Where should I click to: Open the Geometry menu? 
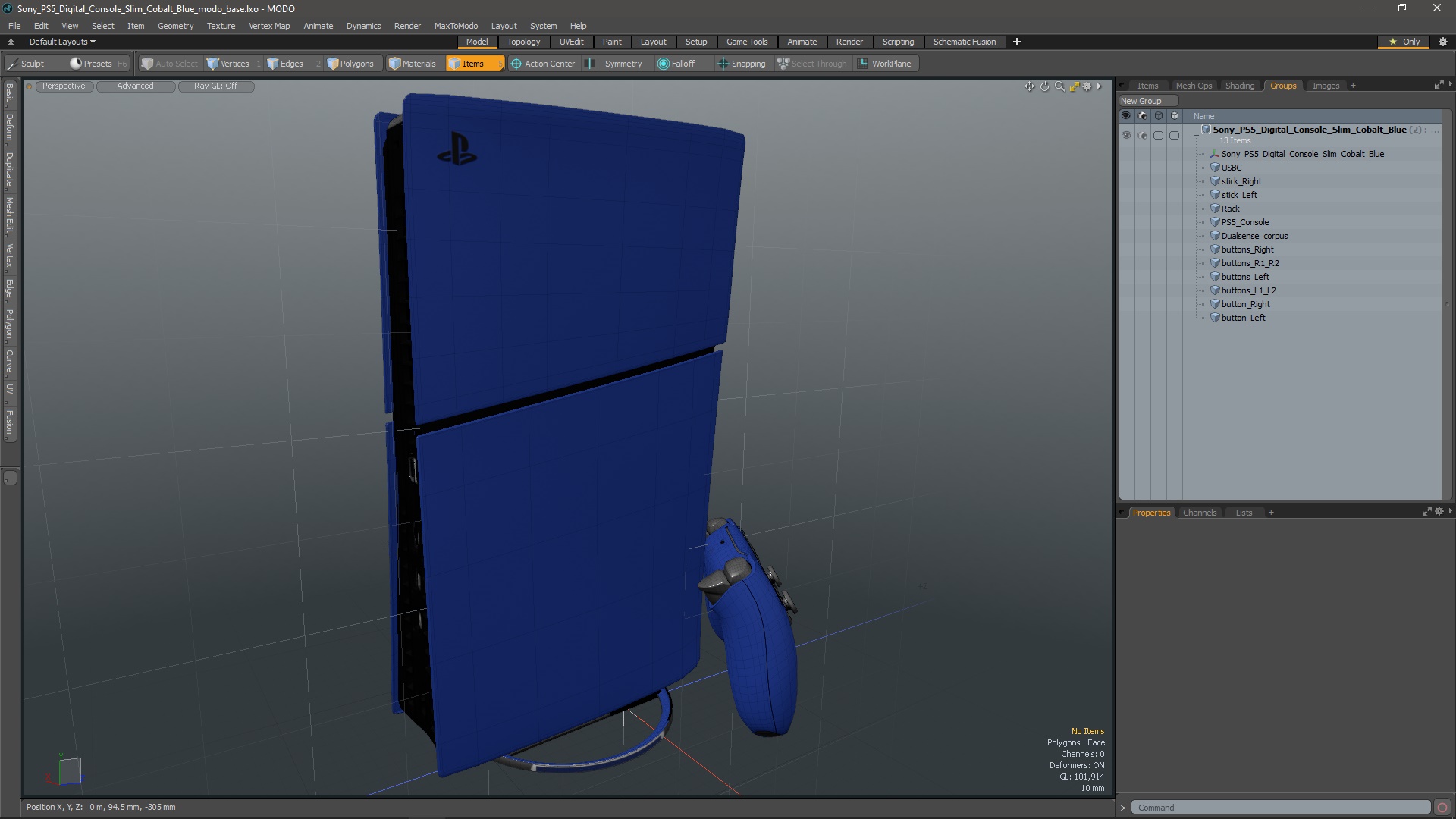point(175,26)
